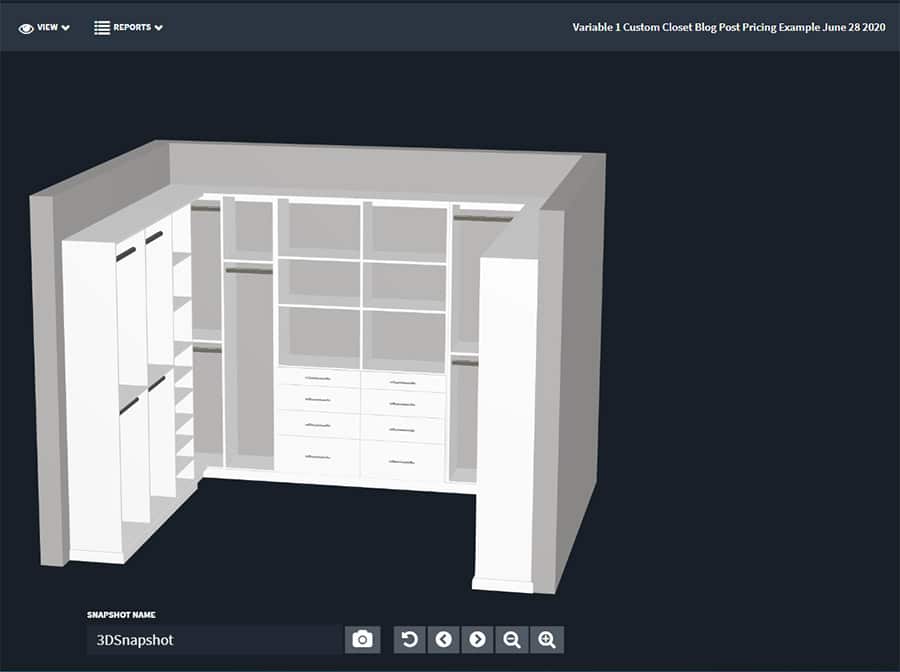The width and height of the screenshot is (900, 672).
Task: Click the upper-left center shelf cubby
Action: [320, 230]
